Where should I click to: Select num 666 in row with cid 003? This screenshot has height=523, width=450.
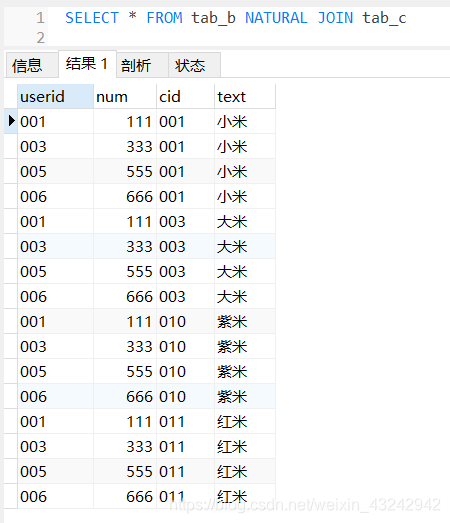pyautogui.click(x=125, y=297)
